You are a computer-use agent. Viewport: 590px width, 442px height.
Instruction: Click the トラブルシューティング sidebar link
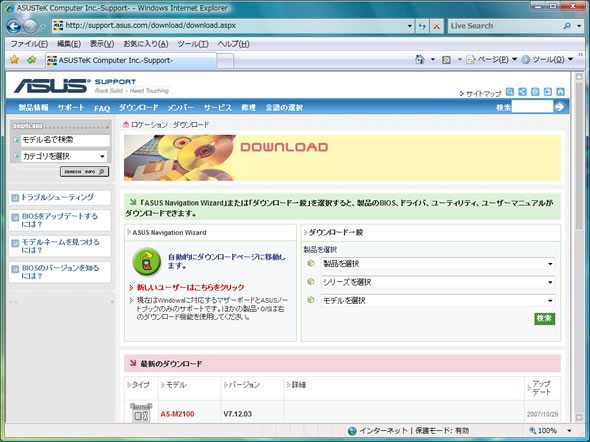[x=57, y=197]
